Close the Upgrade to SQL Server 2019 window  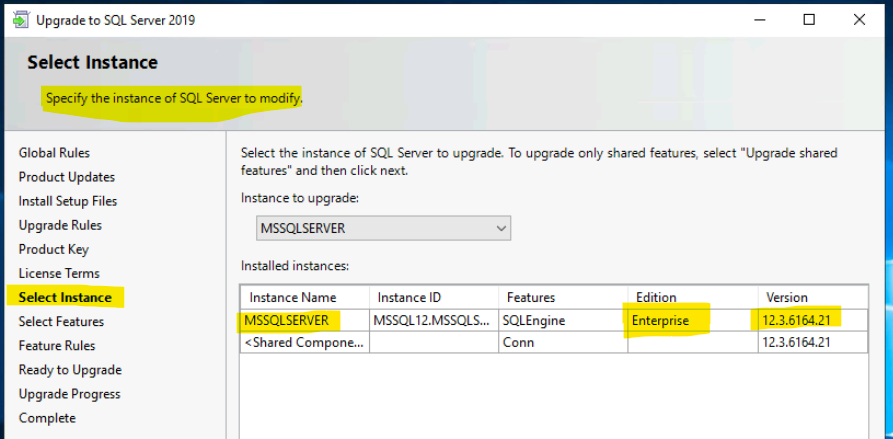(x=859, y=20)
